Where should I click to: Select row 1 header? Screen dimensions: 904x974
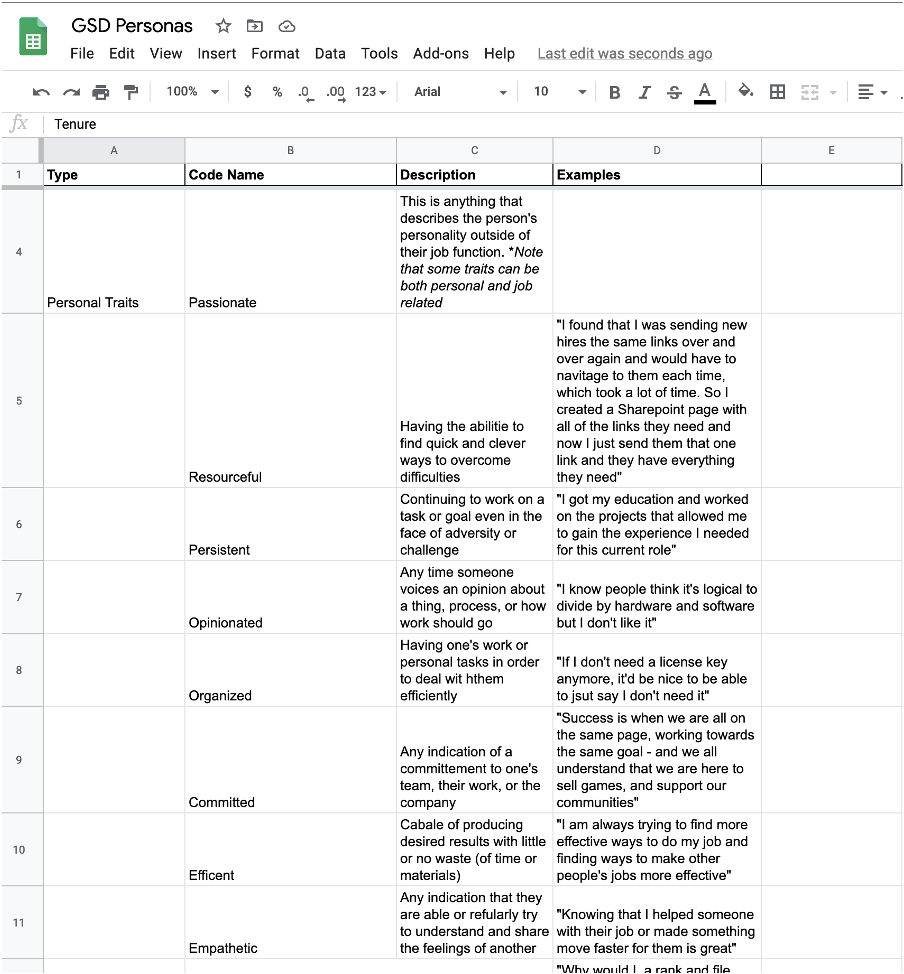[x=19, y=175]
